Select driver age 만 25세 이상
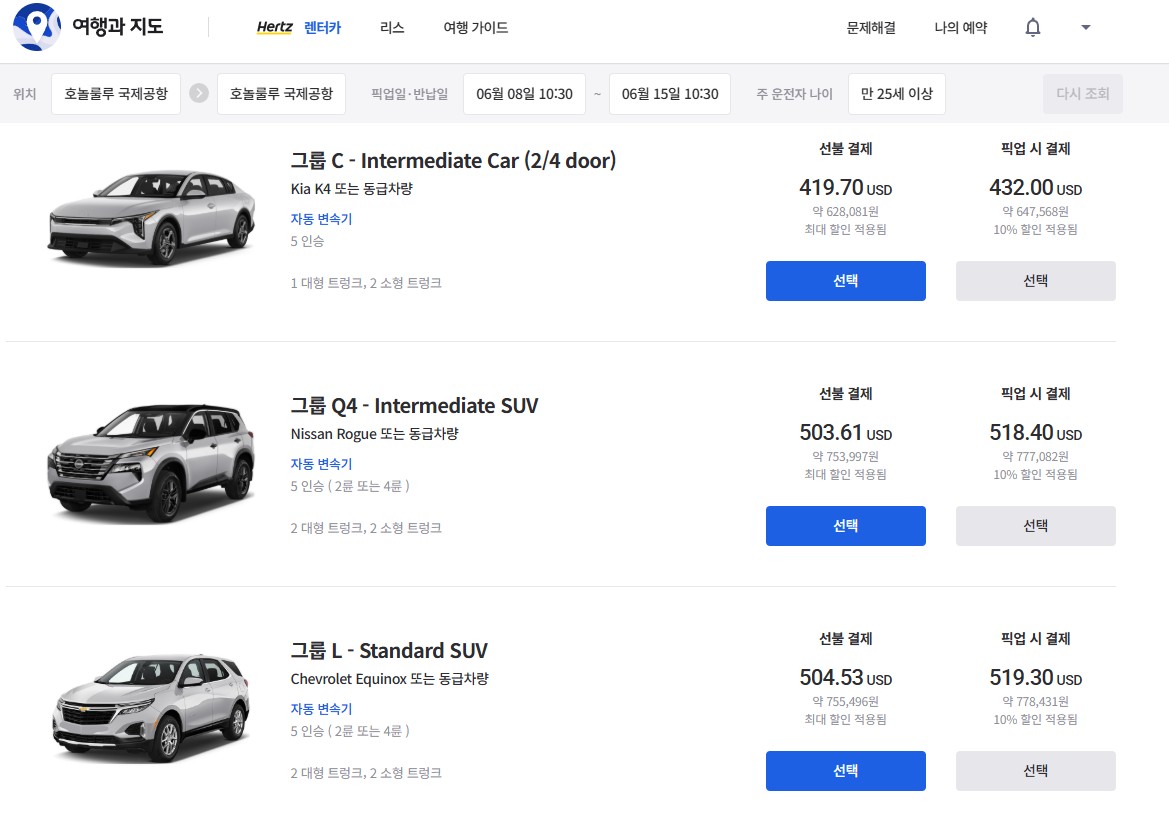Image resolution: width=1169 pixels, height=820 pixels. (x=896, y=94)
